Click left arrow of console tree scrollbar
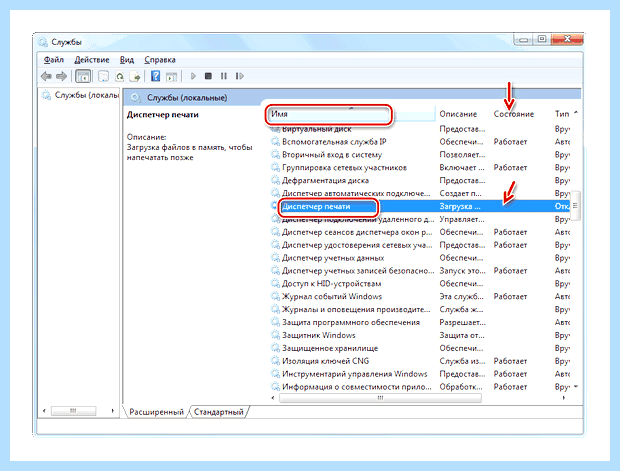The image size is (620, 471). click(44, 411)
